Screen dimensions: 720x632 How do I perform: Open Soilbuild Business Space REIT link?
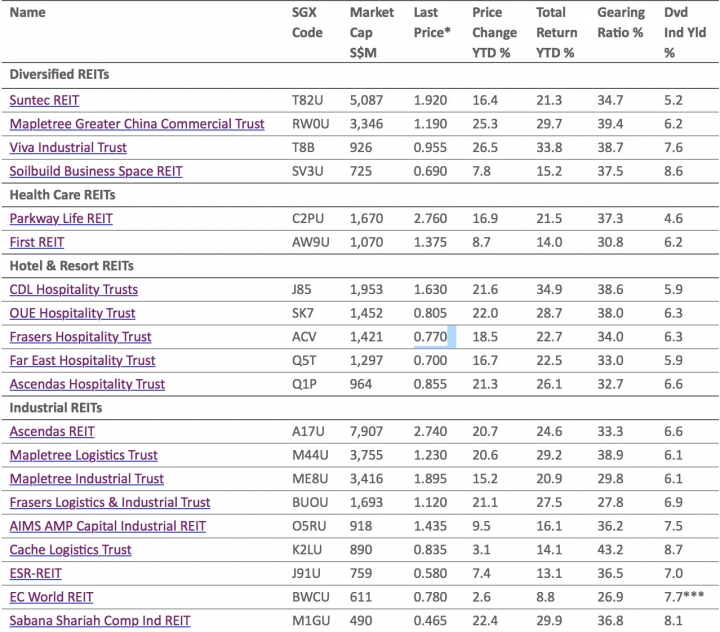(96, 171)
